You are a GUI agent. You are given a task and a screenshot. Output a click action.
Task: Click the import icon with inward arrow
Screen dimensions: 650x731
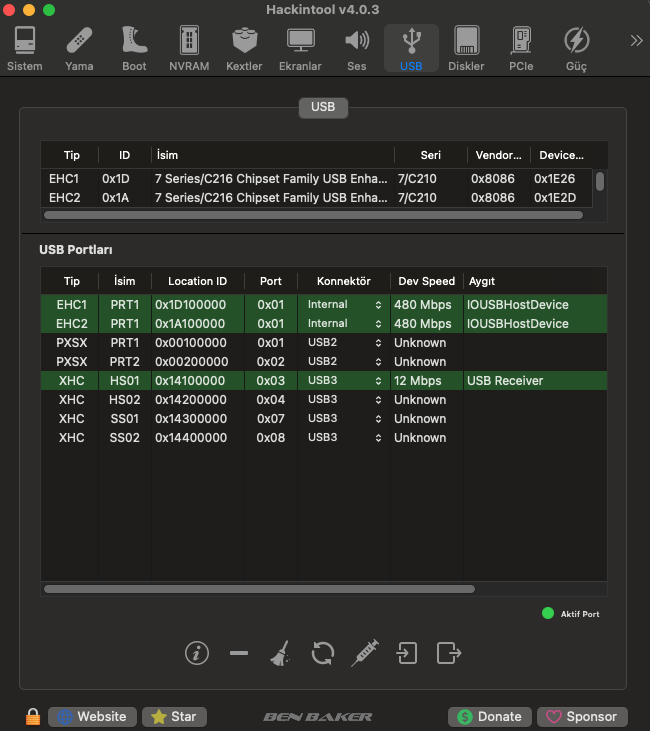click(x=406, y=653)
